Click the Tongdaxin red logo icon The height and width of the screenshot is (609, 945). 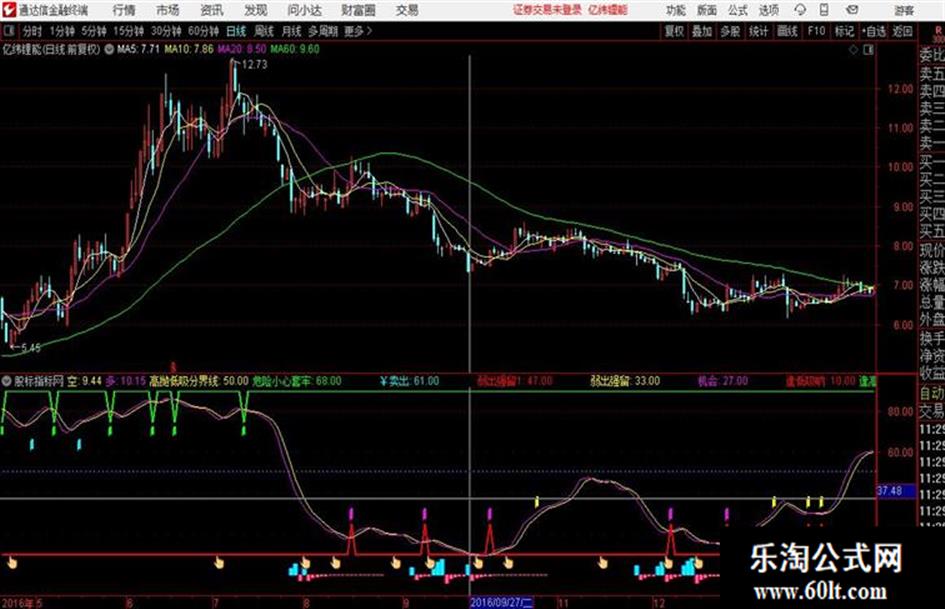[8, 10]
